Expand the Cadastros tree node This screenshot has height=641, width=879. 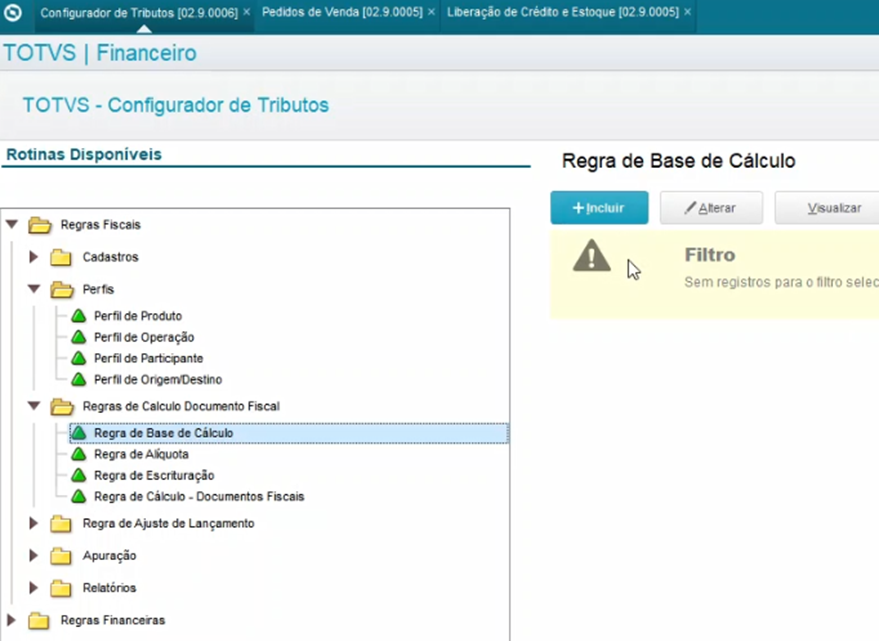click(33, 257)
